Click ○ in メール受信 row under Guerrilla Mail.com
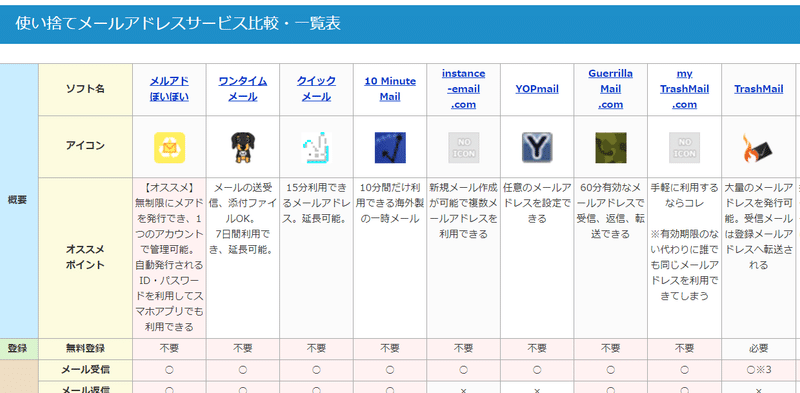The height and width of the screenshot is (393, 800). tap(610, 370)
